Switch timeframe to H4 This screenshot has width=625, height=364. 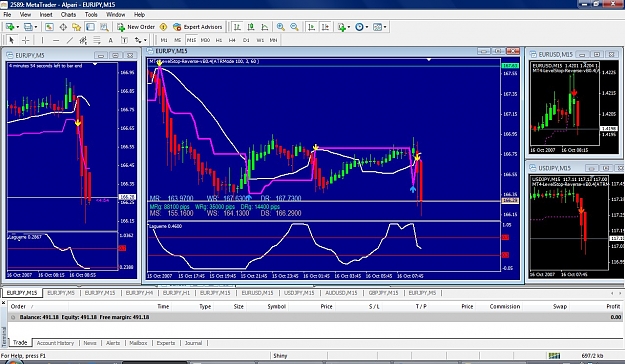tap(232, 40)
